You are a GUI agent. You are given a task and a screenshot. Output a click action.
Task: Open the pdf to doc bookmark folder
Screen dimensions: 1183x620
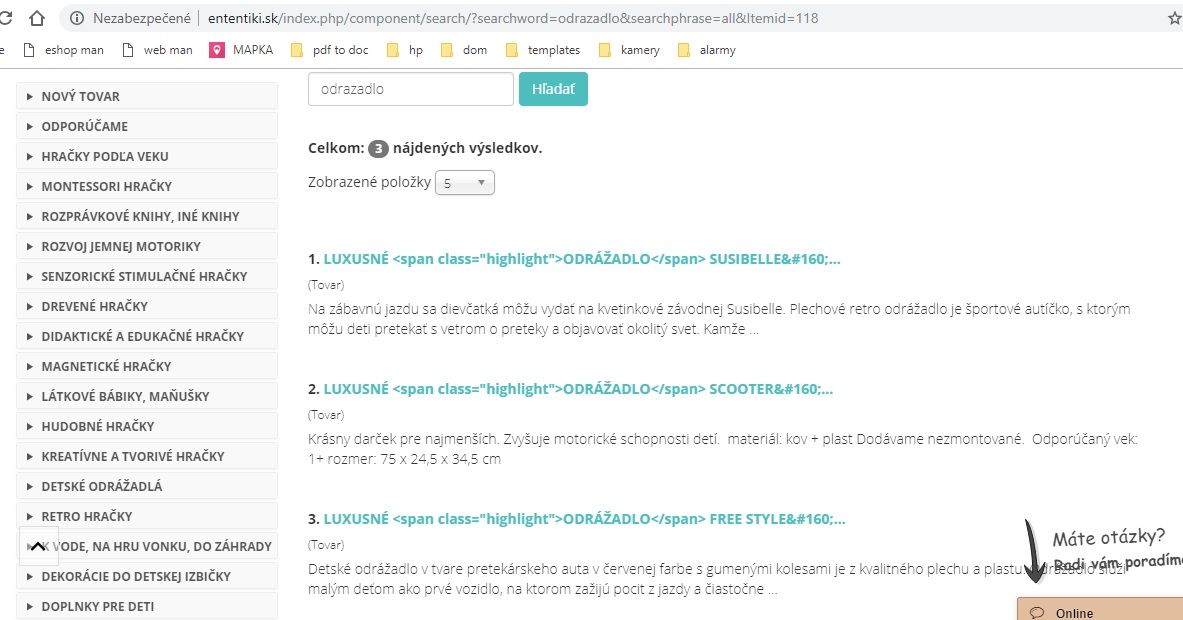330,50
